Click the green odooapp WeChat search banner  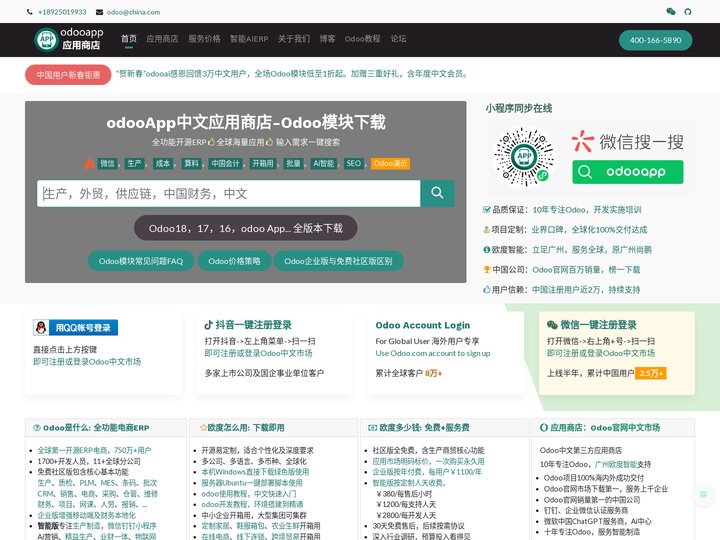point(627,172)
